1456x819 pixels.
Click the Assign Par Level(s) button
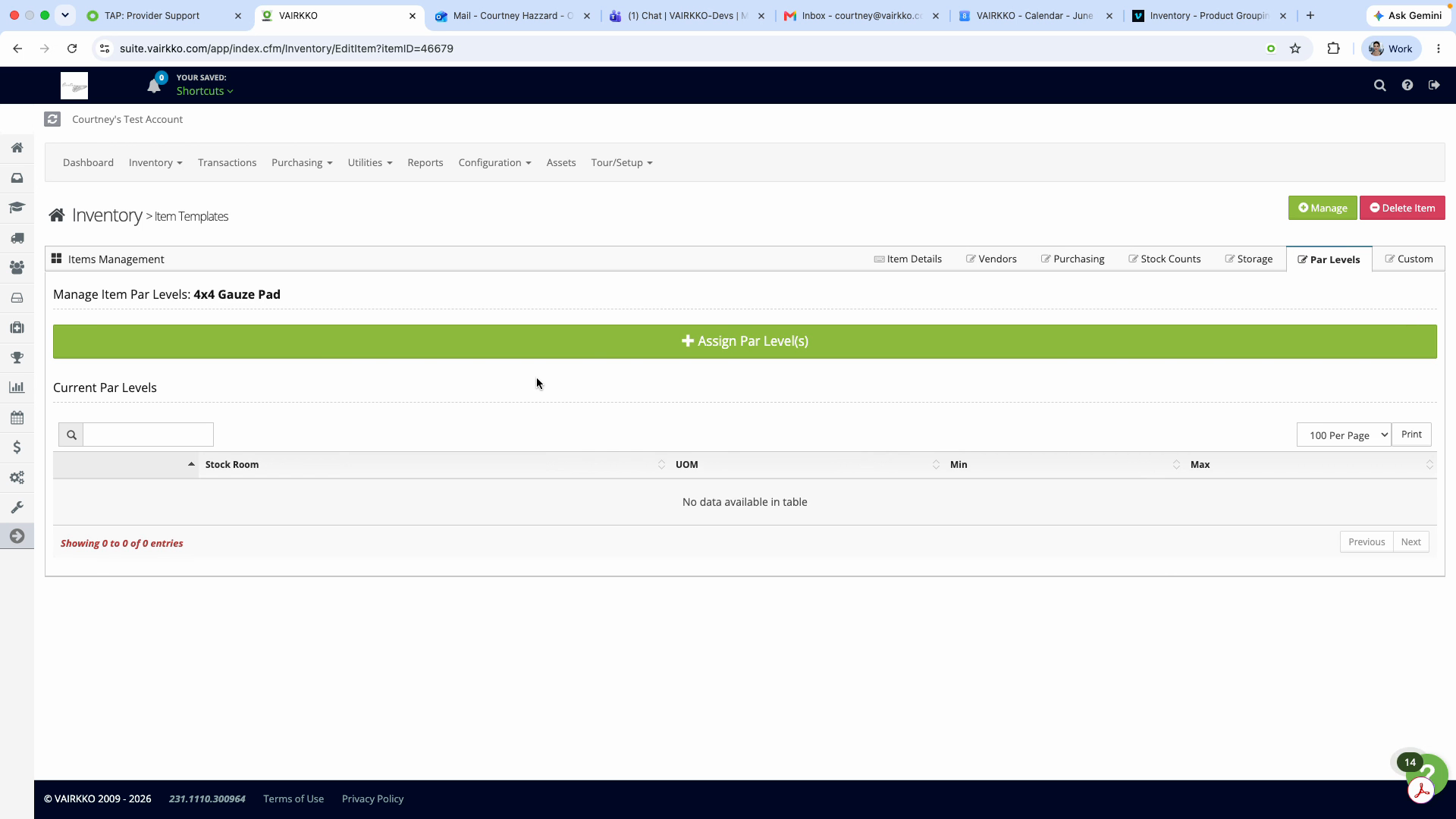[745, 342]
